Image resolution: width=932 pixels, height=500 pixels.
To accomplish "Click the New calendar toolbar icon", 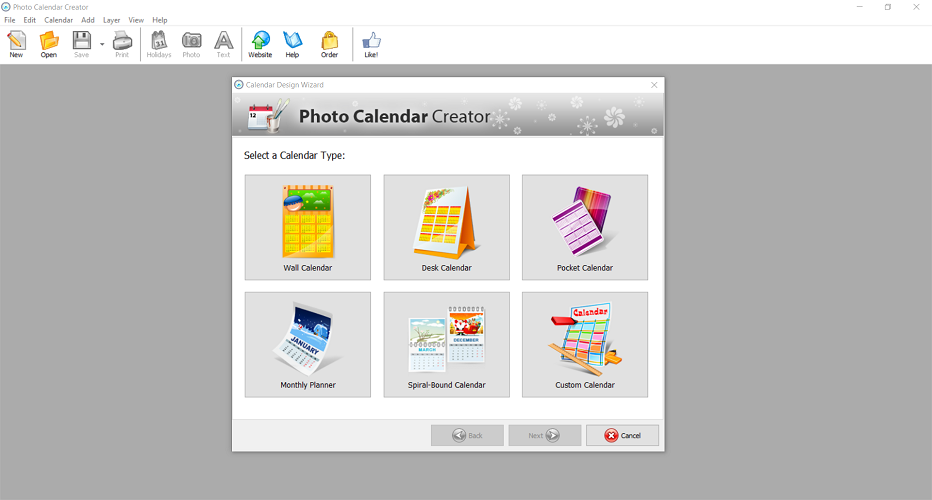I will (x=16, y=45).
